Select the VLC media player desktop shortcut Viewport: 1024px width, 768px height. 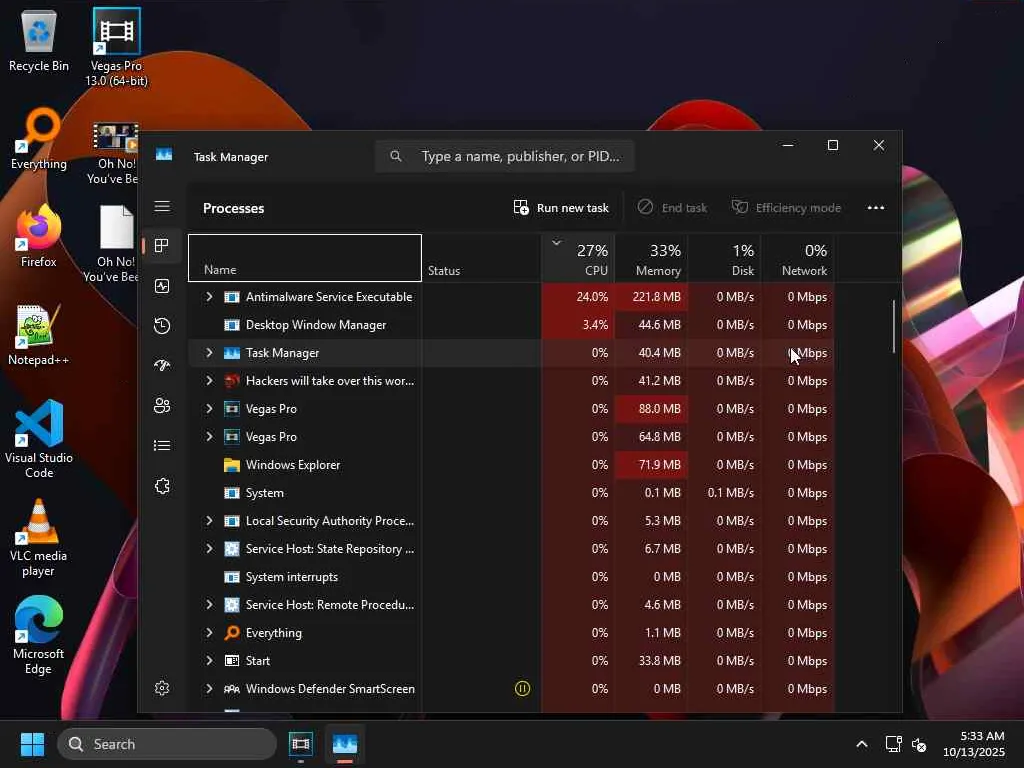coord(39,537)
